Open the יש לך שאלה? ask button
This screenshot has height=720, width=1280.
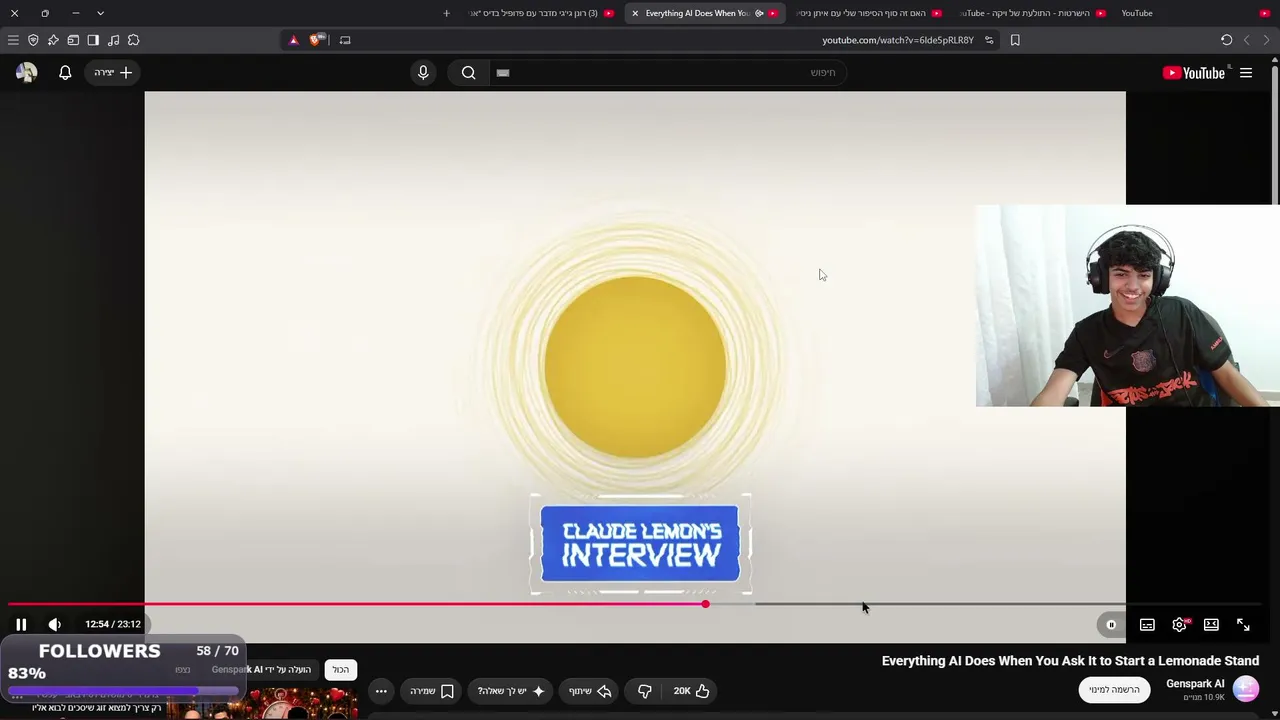pos(511,691)
